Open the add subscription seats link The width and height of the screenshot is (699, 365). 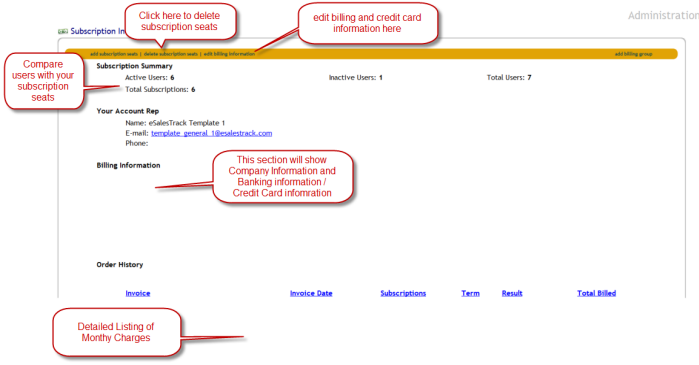pyautogui.click(x=114, y=54)
